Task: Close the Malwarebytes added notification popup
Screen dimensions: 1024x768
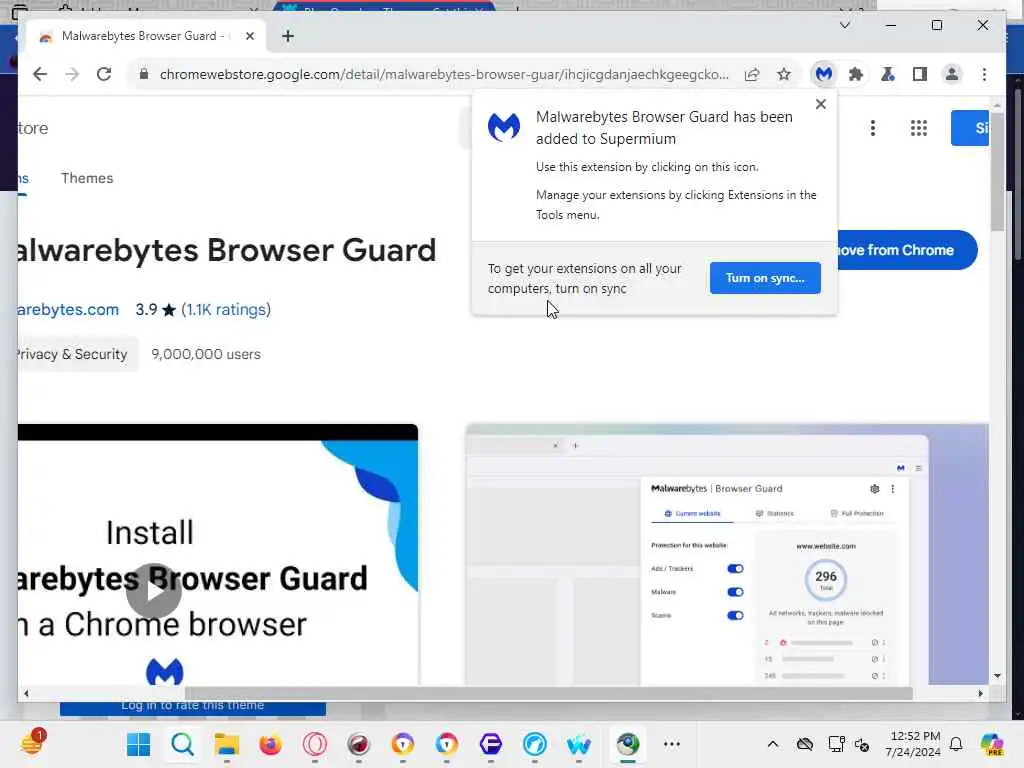Action: coord(821,104)
